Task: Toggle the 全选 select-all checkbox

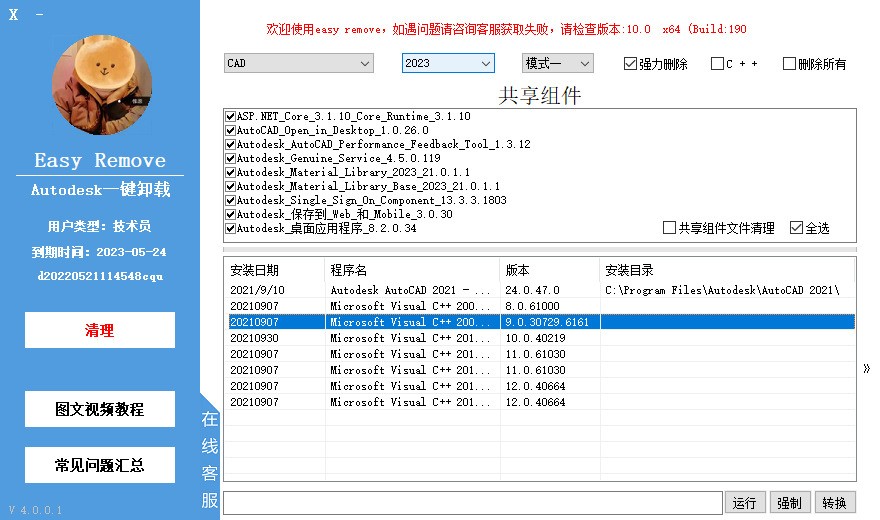Action: 796,228
